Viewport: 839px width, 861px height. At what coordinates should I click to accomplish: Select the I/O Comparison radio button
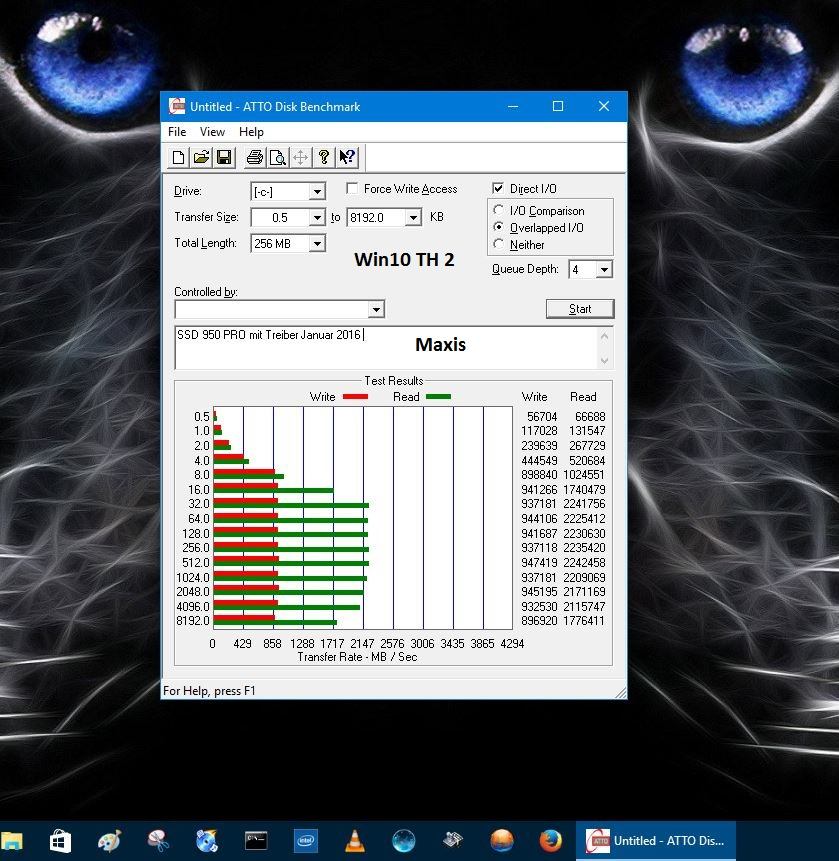[x=499, y=210]
